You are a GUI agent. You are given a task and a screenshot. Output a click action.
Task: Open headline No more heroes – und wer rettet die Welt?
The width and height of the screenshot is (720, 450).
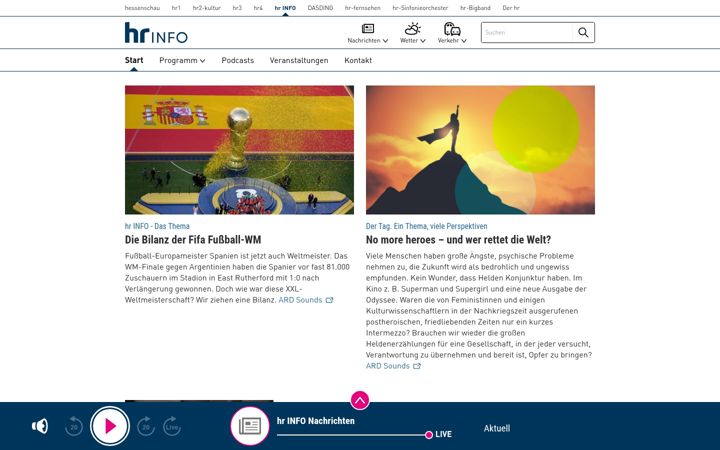(x=458, y=240)
